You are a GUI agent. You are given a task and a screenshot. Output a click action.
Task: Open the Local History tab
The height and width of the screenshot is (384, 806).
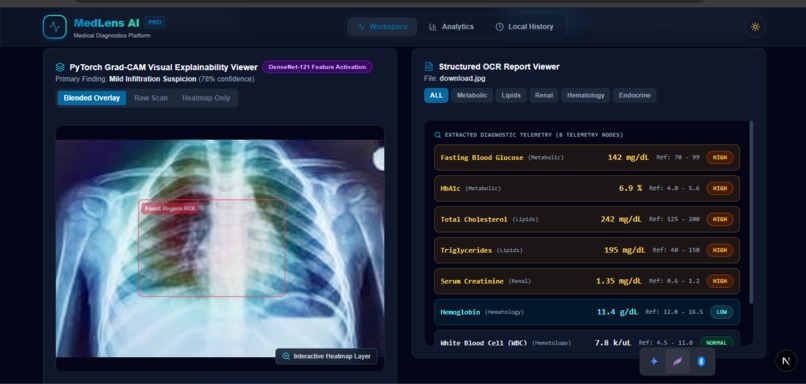(x=524, y=27)
